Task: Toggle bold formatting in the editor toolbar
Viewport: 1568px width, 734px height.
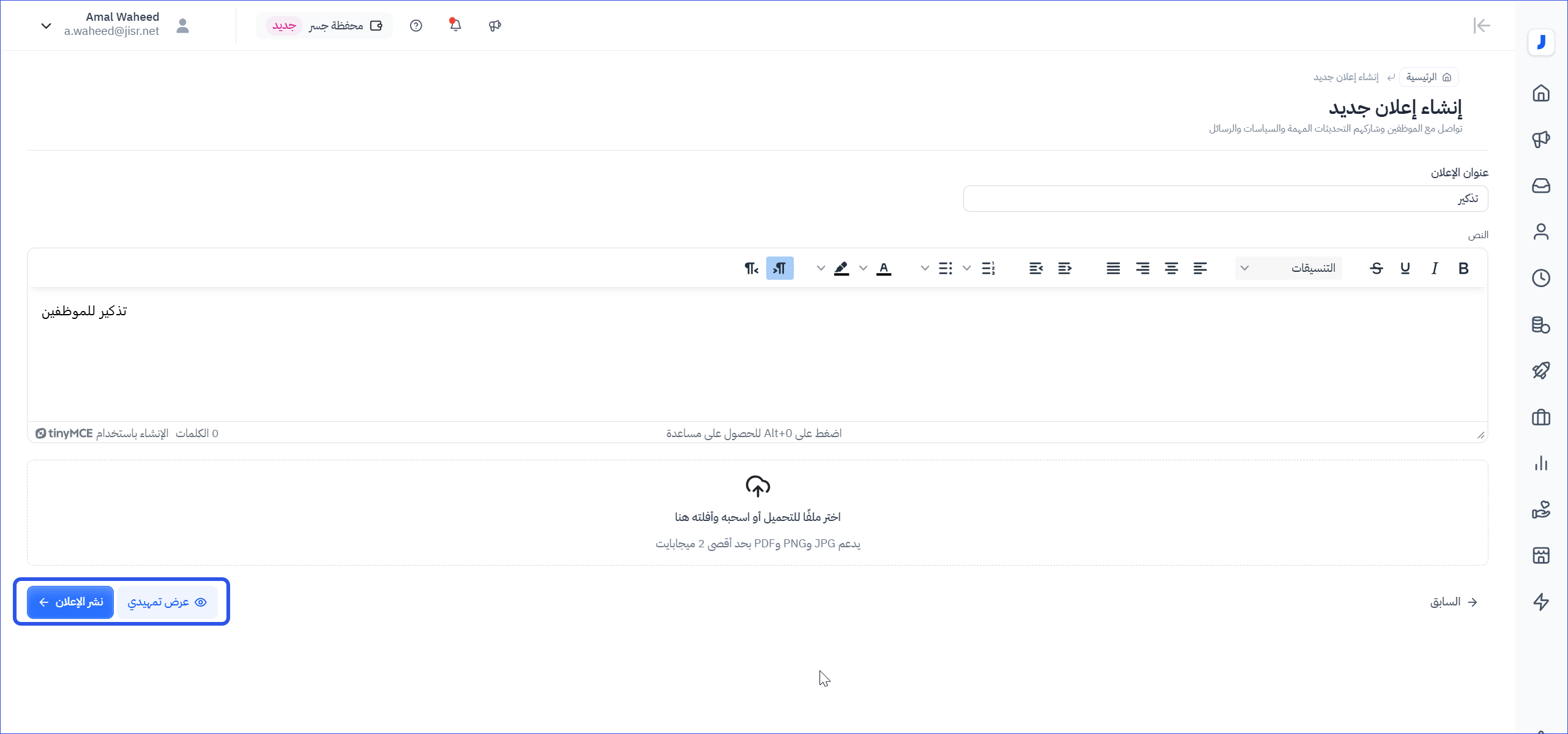Action: (1463, 268)
